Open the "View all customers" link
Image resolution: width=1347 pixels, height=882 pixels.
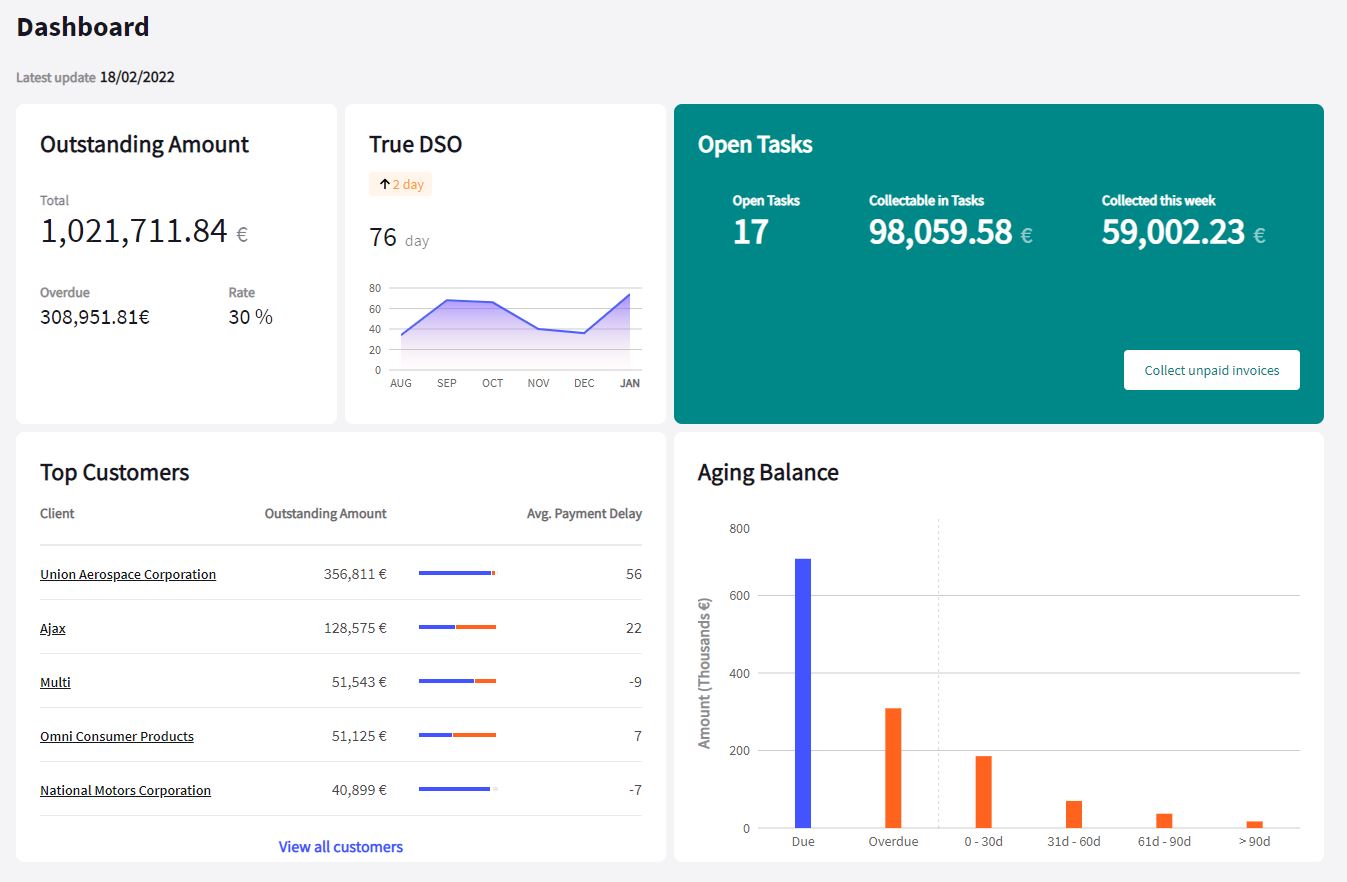coord(340,846)
